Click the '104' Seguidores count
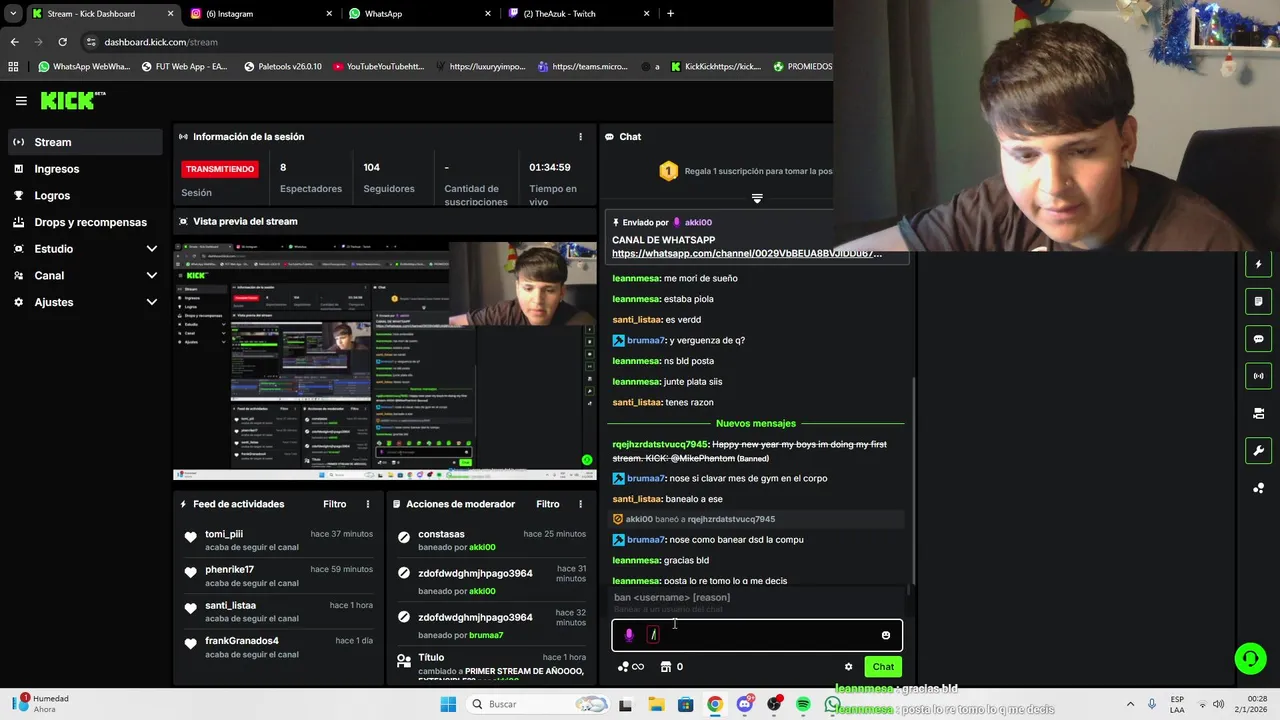This screenshot has width=1280, height=720. [x=371, y=167]
